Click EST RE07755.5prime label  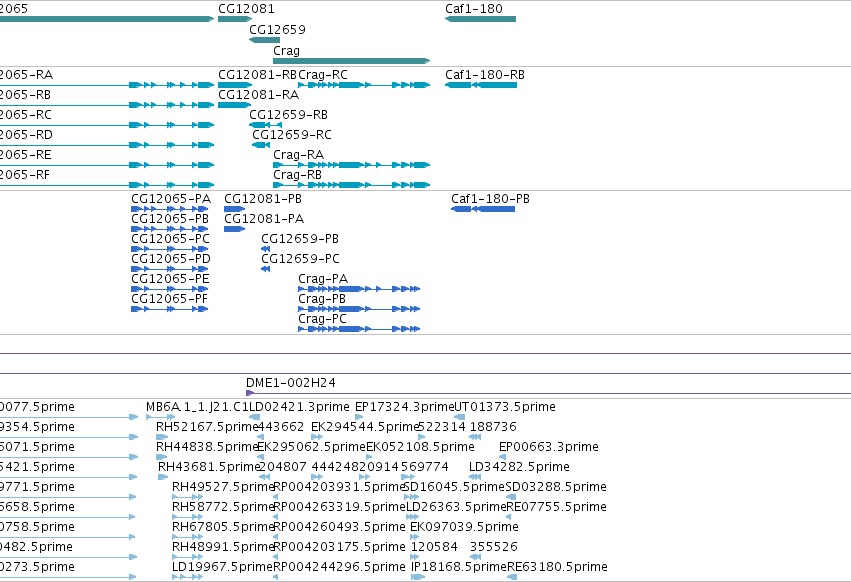pos(556,508)
